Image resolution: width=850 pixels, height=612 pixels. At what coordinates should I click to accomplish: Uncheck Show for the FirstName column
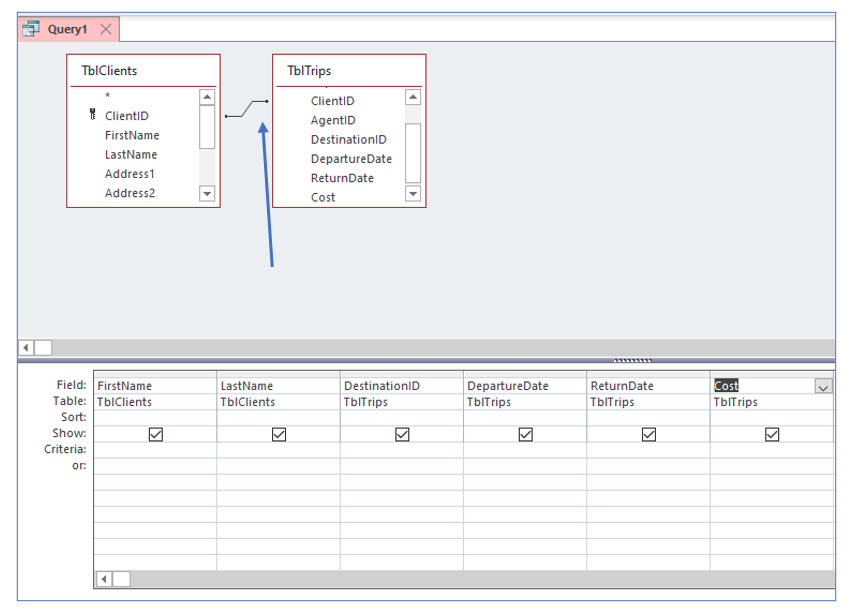click(x=156, y=434)
